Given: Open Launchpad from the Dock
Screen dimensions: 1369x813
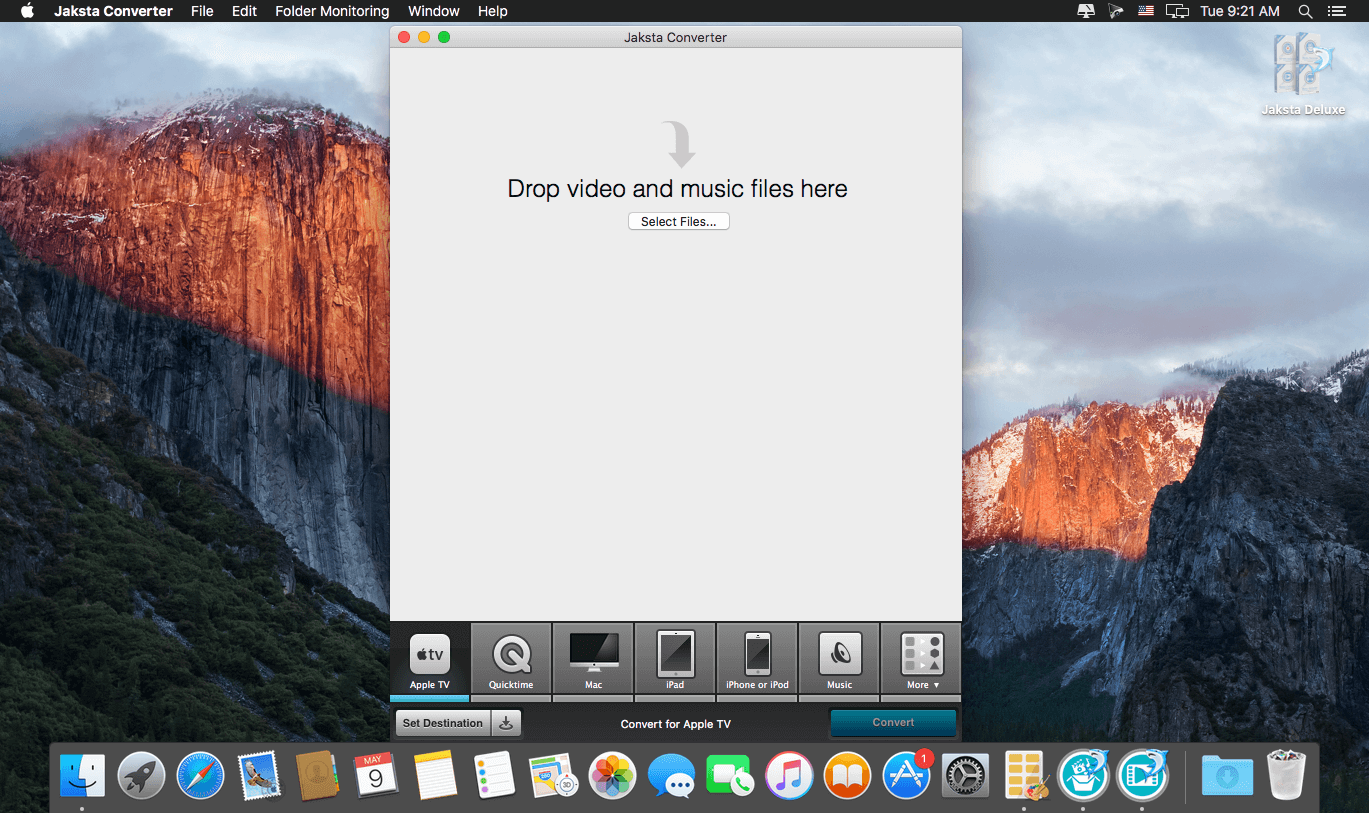Looking at the screenshot, I should click(x=141, y=776).
